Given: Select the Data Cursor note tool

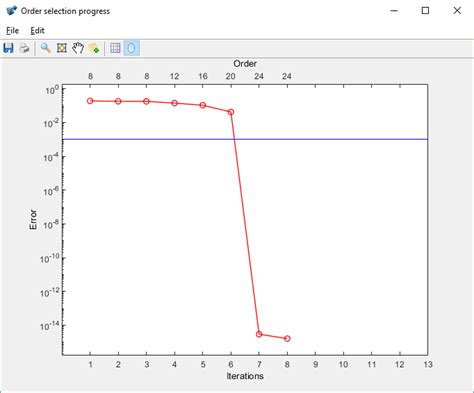Looking at the screenshot, I should tap(94, 48).
